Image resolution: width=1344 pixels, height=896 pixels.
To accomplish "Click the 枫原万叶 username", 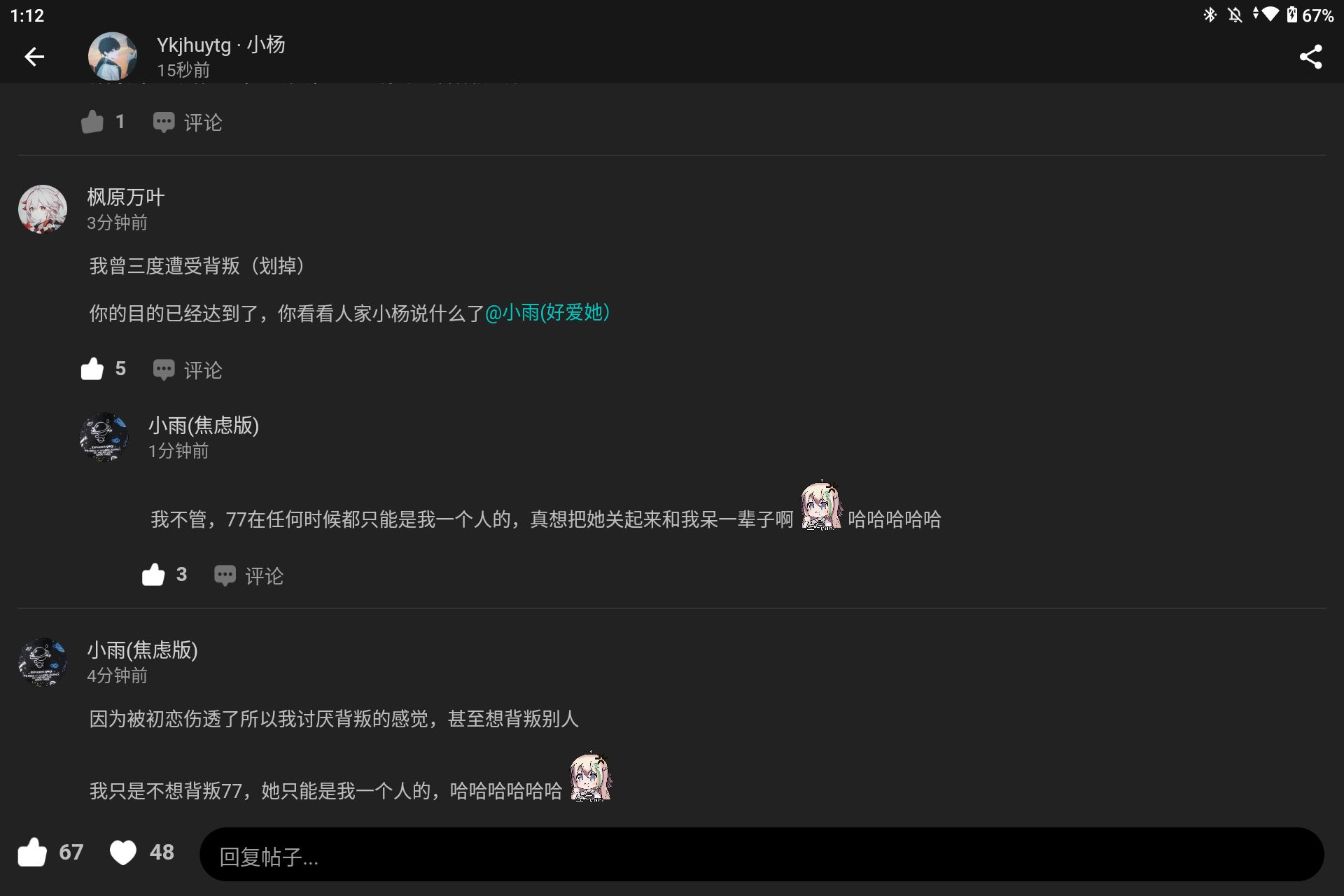I will point(126,197).
